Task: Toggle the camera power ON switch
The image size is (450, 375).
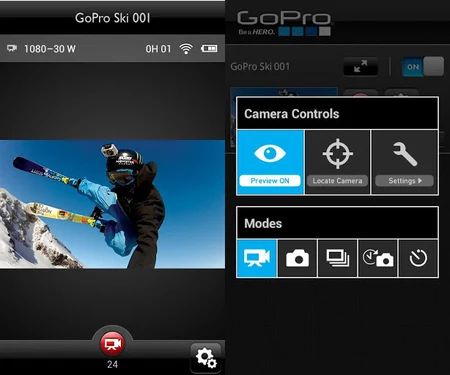Action: (x=423, y=67)
